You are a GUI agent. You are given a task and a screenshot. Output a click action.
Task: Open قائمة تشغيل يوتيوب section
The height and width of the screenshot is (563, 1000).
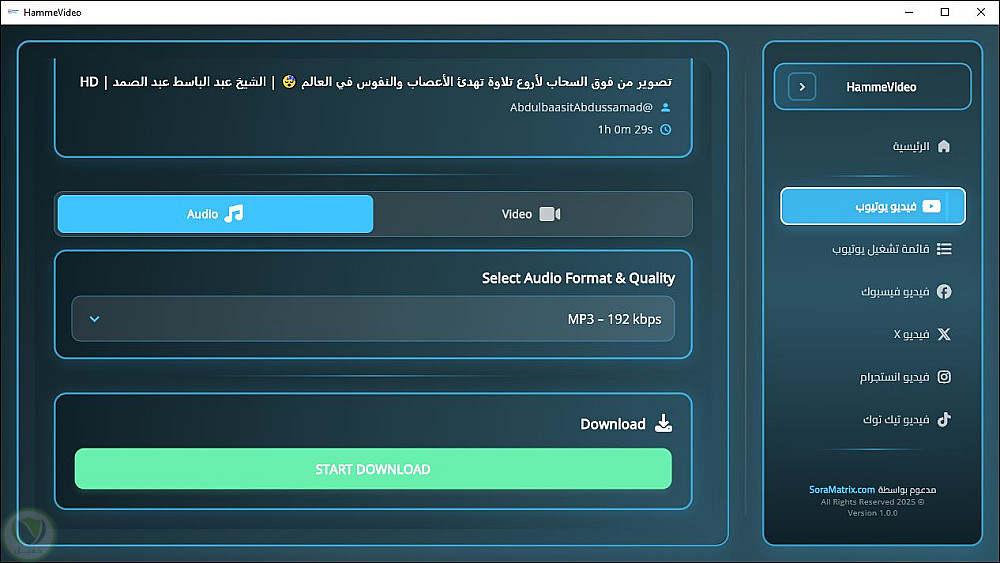tap(892, 249)
